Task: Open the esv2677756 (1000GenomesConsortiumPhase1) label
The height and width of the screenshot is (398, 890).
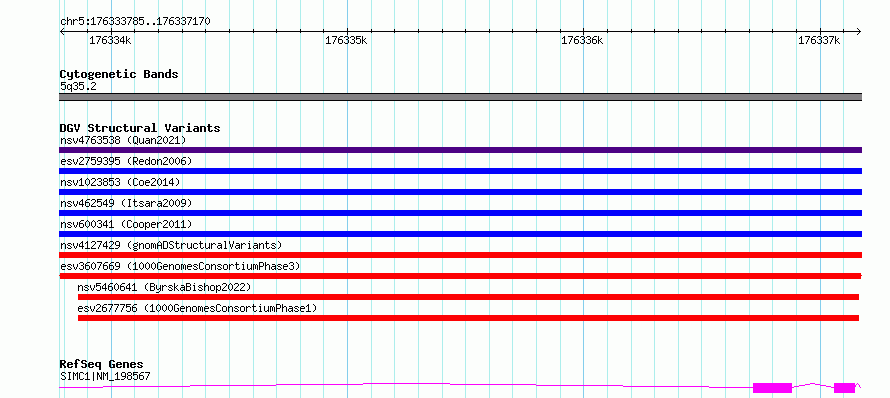Action: tap(198, 308)
